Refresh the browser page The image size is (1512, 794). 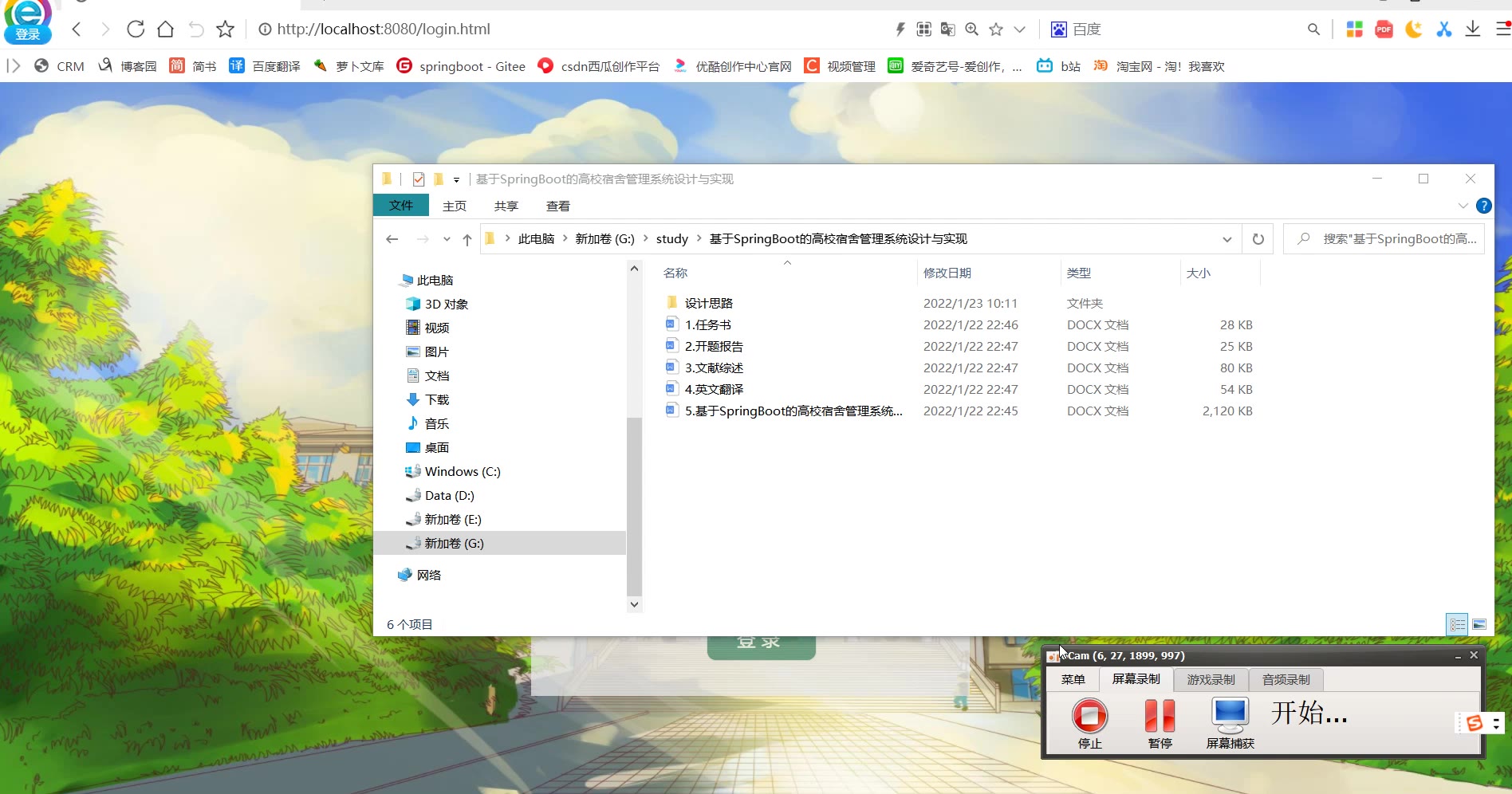[x=136, y=29]
